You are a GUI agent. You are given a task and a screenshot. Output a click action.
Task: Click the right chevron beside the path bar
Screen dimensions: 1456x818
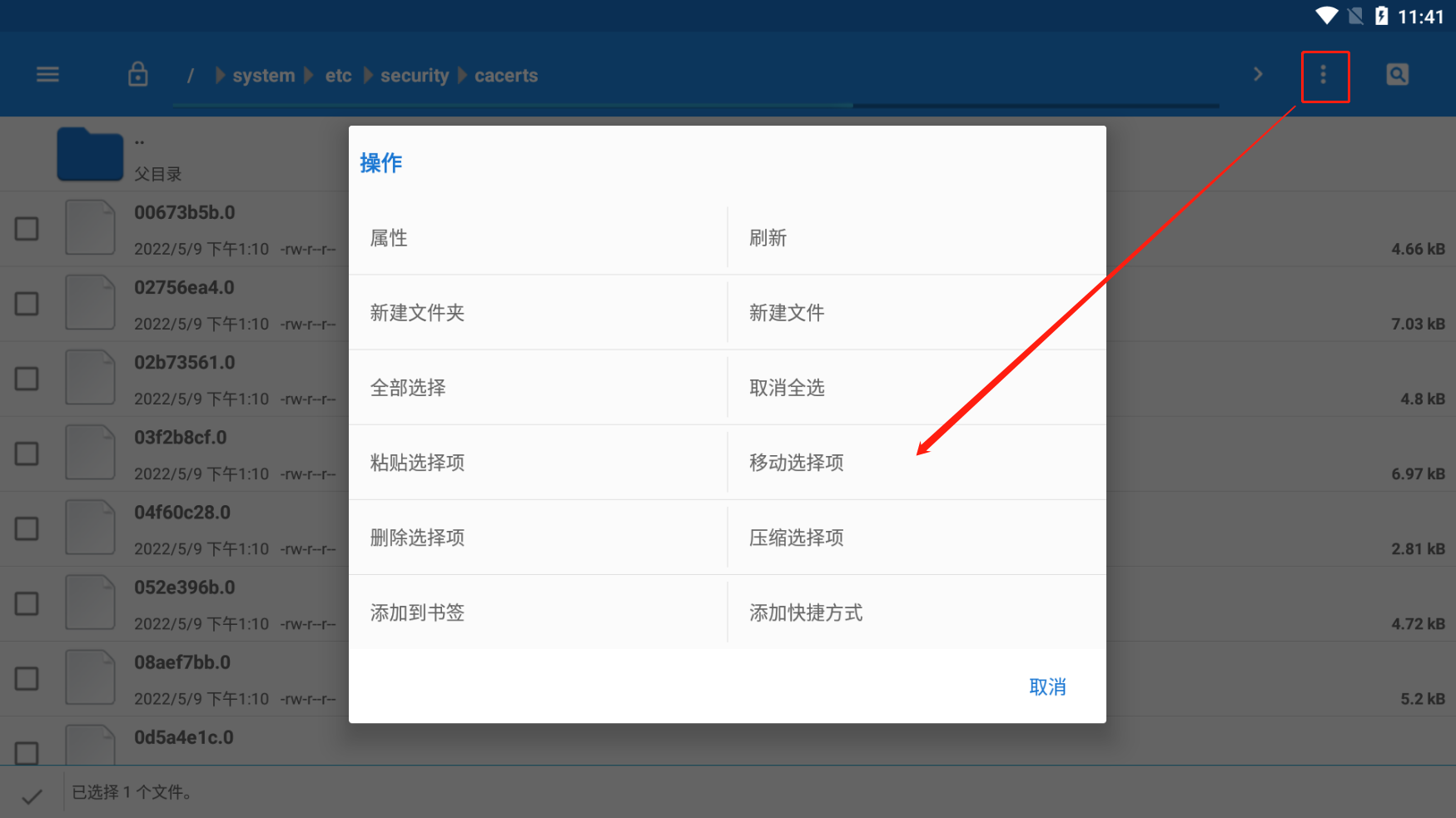1258,75
